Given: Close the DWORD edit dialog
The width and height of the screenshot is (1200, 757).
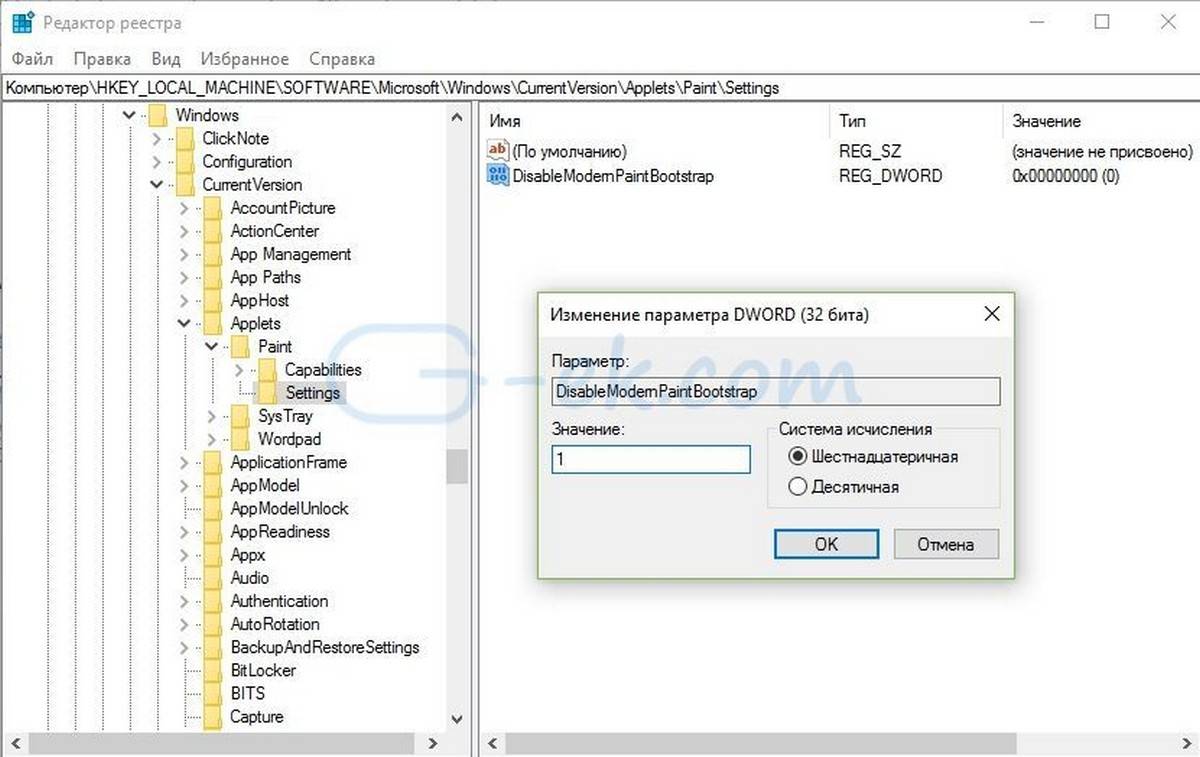Looking at the screenshot, I should click(991, 314).
